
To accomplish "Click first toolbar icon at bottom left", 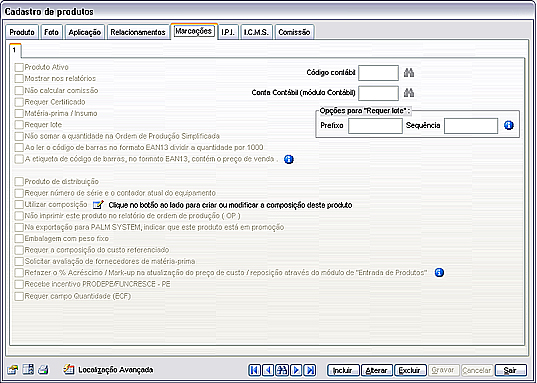I will pyautogui.click(x=13, y=370).
